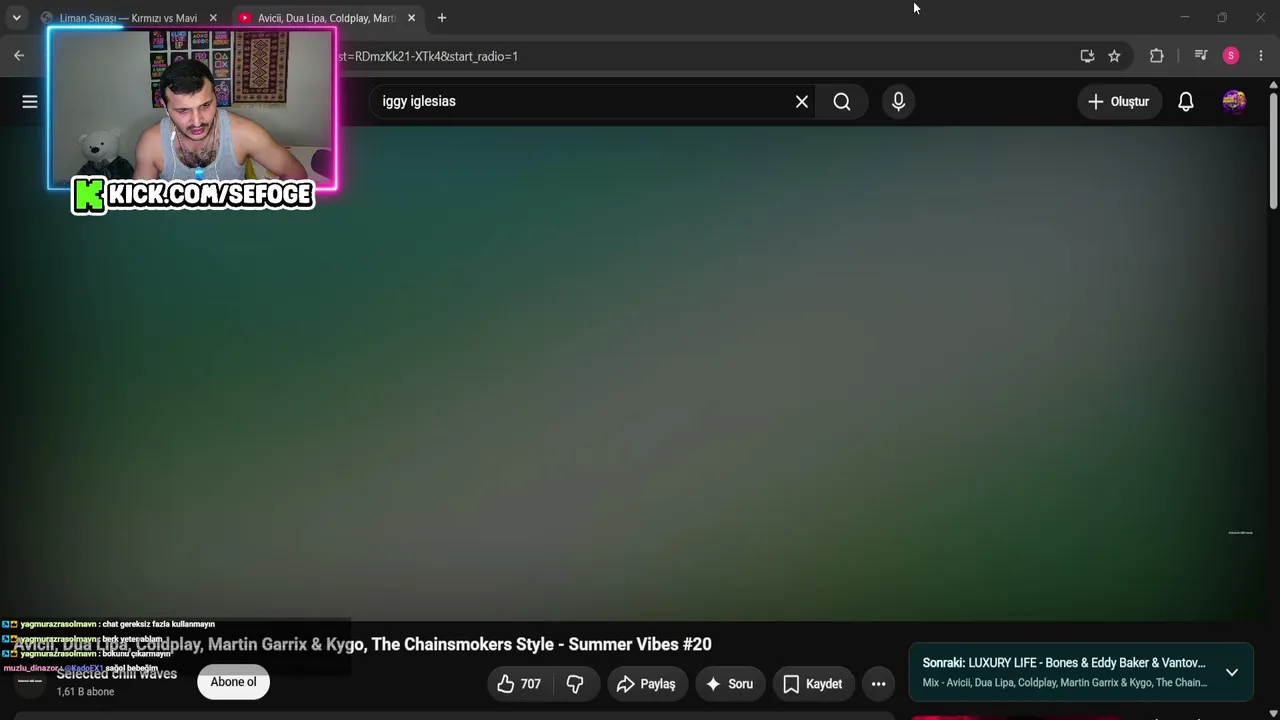This screenshot has width=1280, height=720.
Task: Open a new browser tab
Action: [442, 18]
